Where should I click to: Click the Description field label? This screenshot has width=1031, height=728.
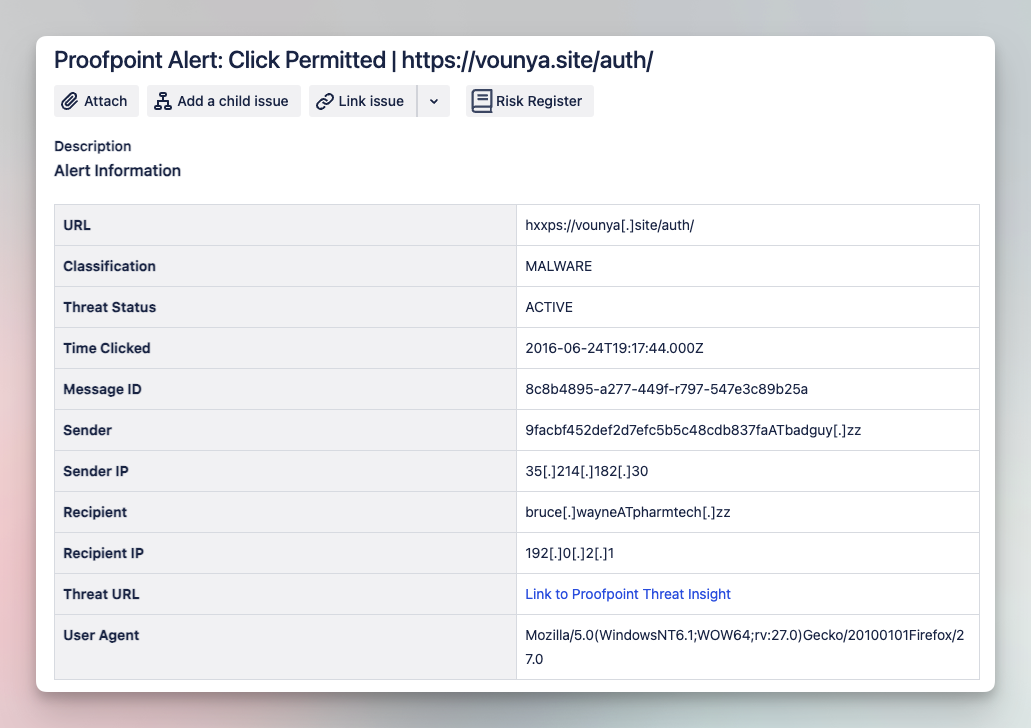(x=93, y=146)
